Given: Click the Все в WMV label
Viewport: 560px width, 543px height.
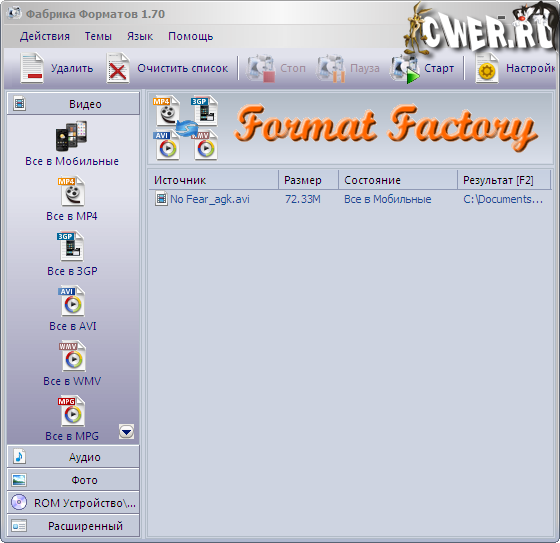Looking at the screenshot, I should (x=72, y=381).
